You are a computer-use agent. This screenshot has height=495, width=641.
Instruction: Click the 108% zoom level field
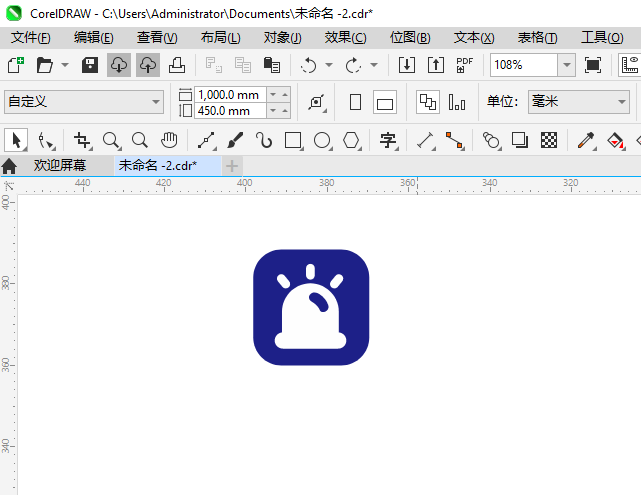[x=524, y=65]
